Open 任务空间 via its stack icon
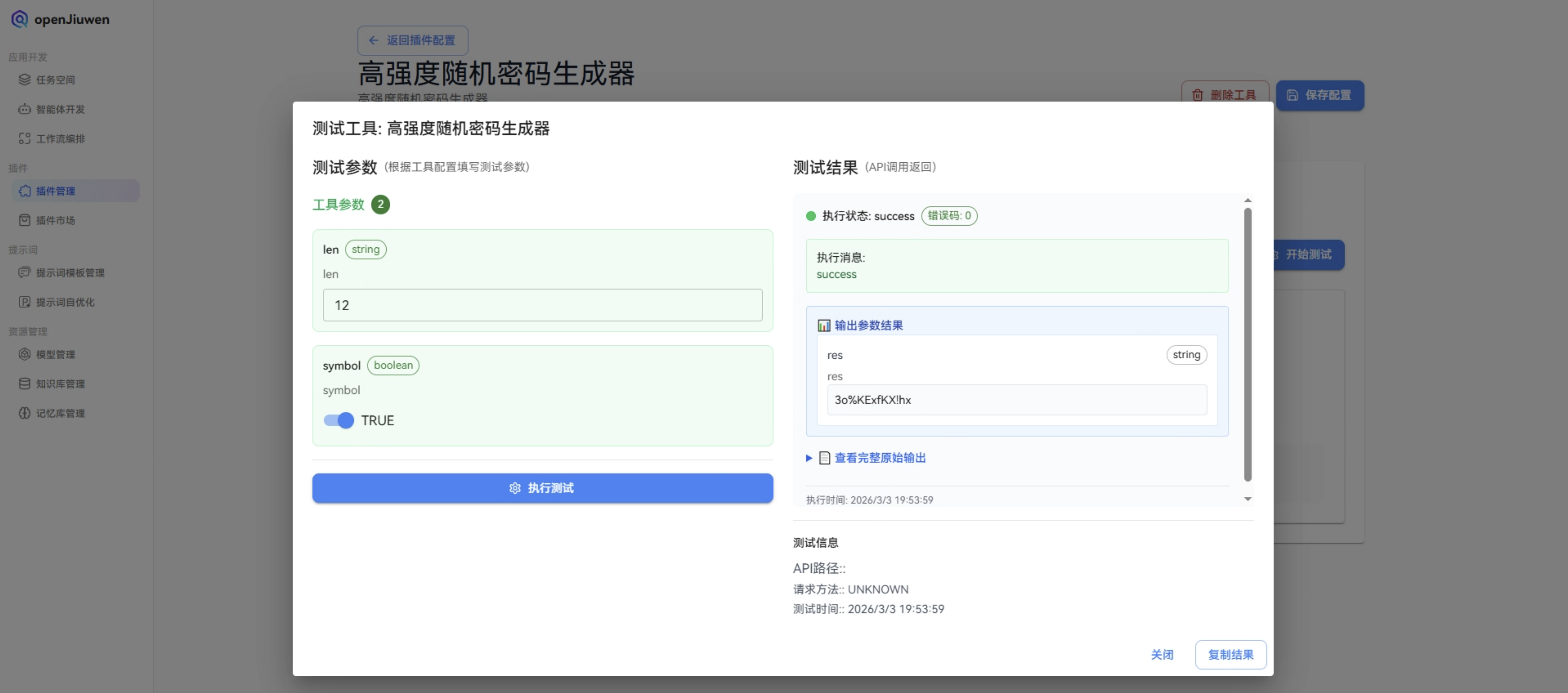Image resolution: width=1568 pixels, height=693 pixels. click(x=24, y=80)
